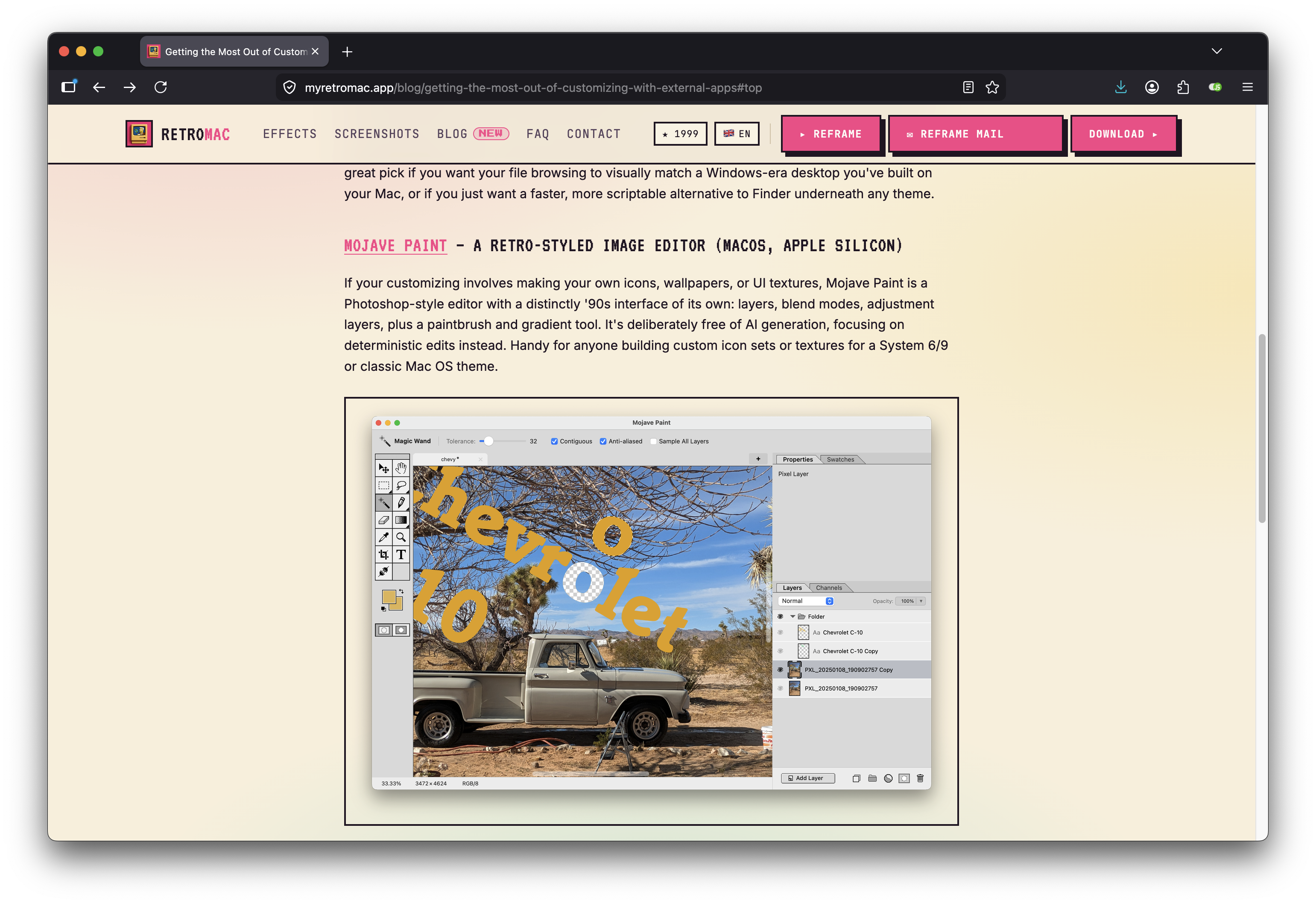Click the new folder icon in Layers panel
Image resolution: width=1316 pixels, height=904 pixels.
[872, 778]
